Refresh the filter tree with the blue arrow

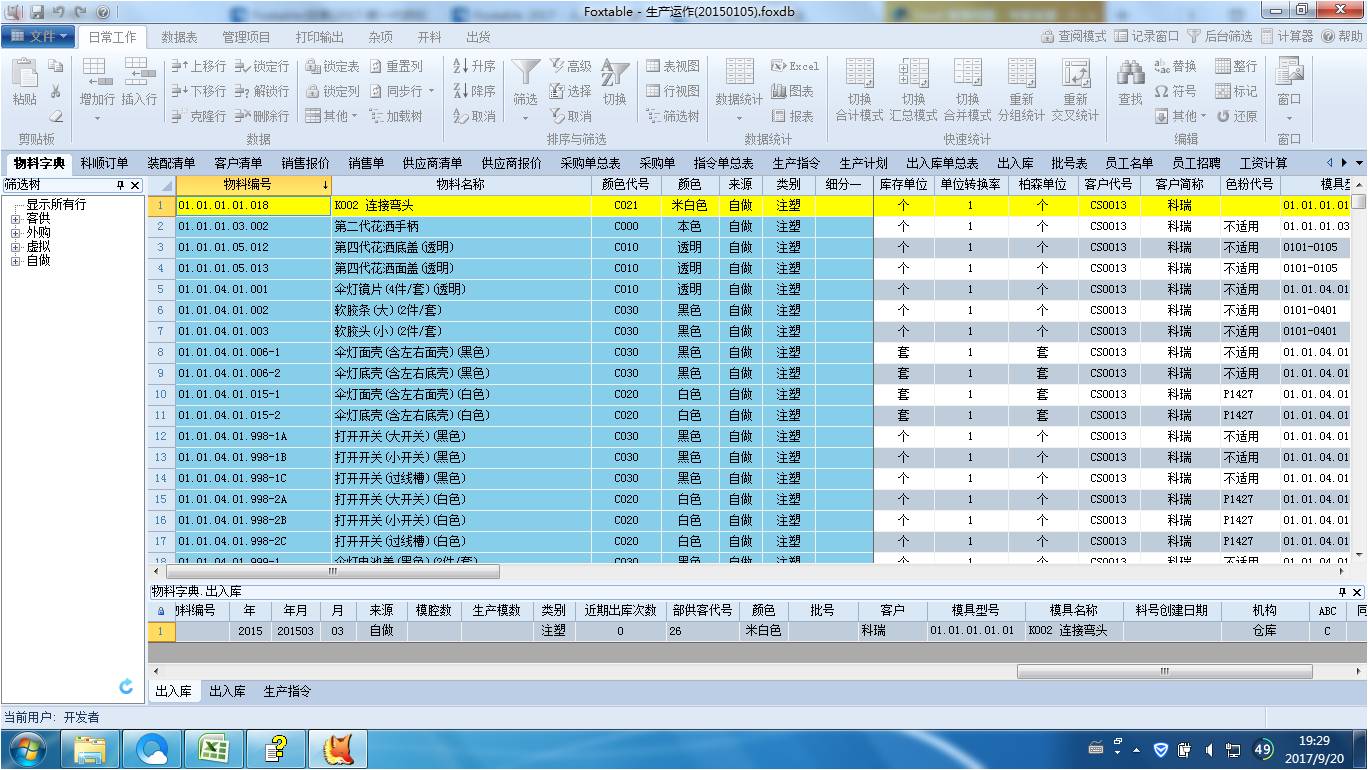pyautogui.click(x=126, y=686)
